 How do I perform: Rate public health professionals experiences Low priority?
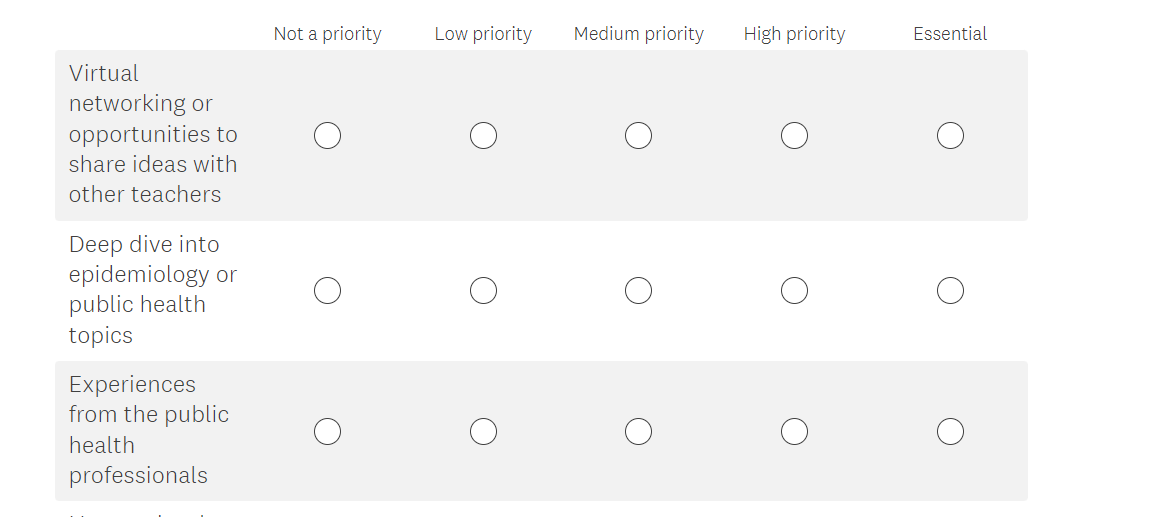pyautogui.click(x=483, y=431)
